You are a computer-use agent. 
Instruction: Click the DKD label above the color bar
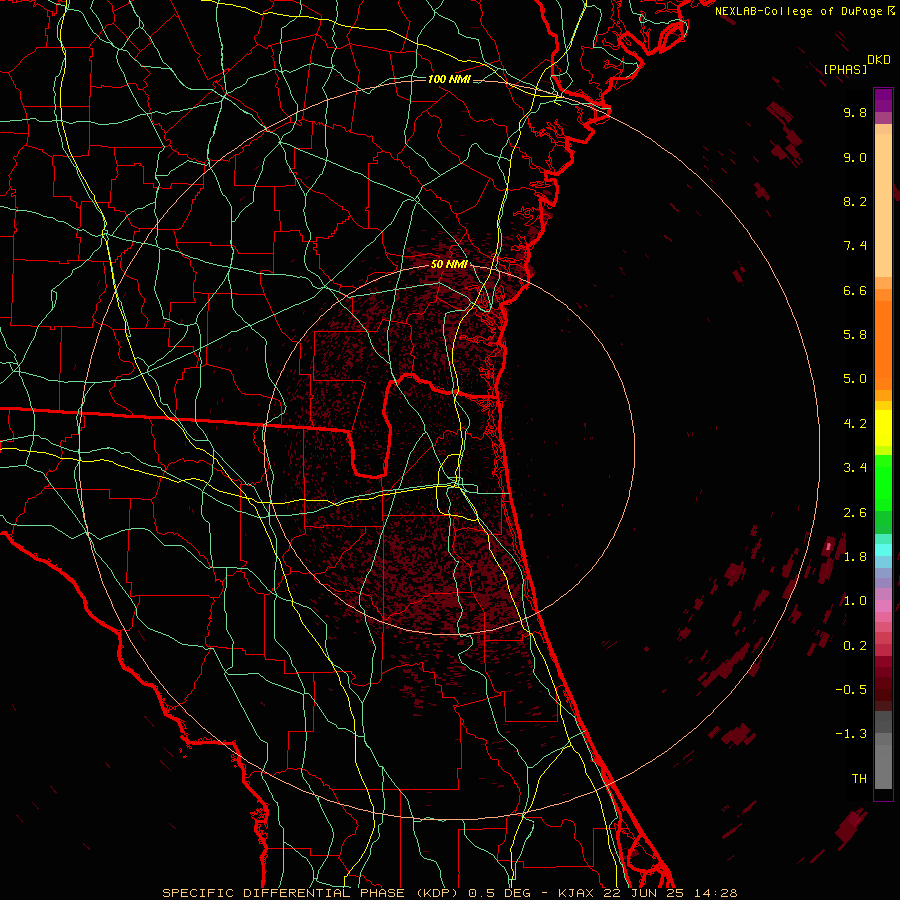pyautogui.click(x=879, y=60)
